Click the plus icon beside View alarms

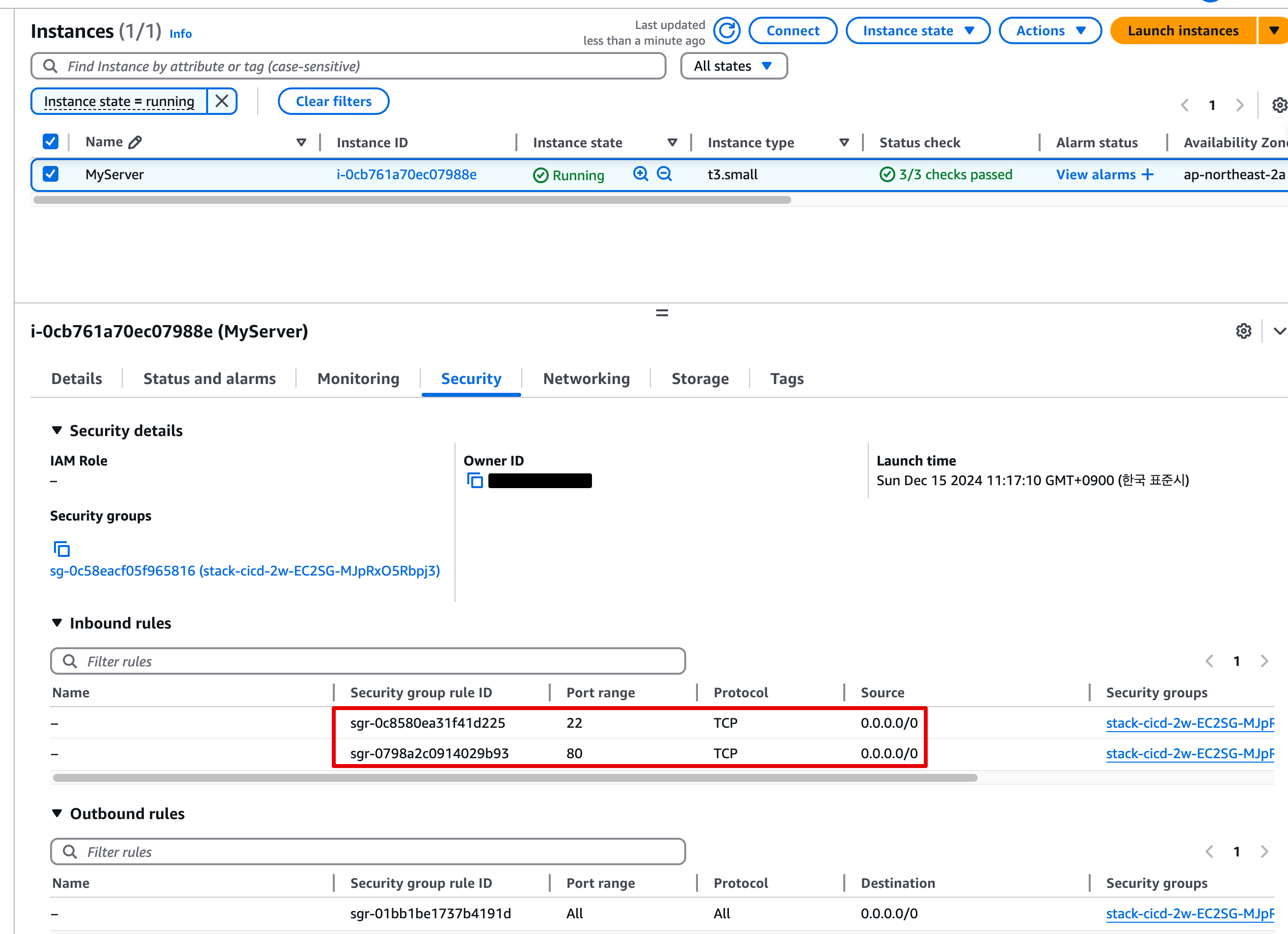(1148, 174)
